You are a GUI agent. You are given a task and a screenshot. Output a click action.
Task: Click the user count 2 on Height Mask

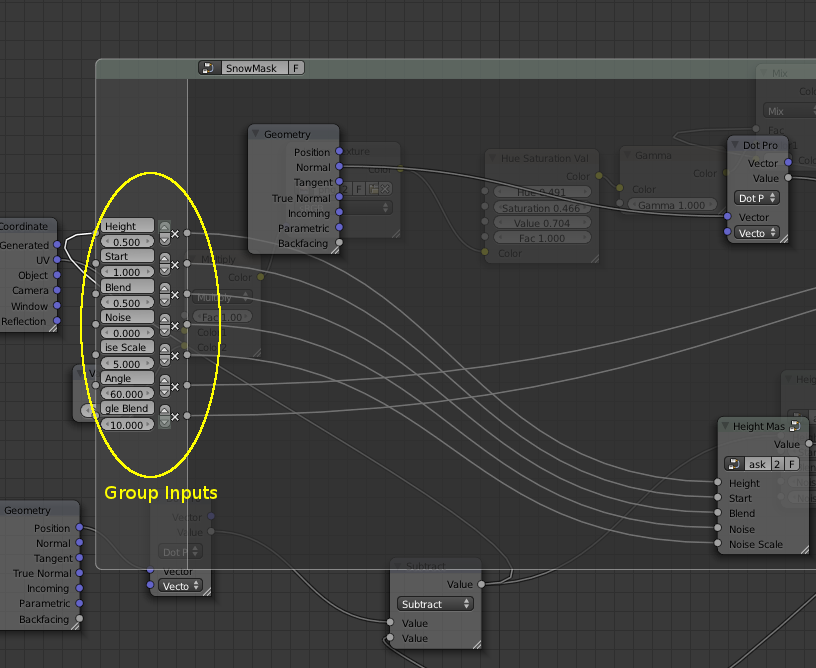click(x=777, y=464)
